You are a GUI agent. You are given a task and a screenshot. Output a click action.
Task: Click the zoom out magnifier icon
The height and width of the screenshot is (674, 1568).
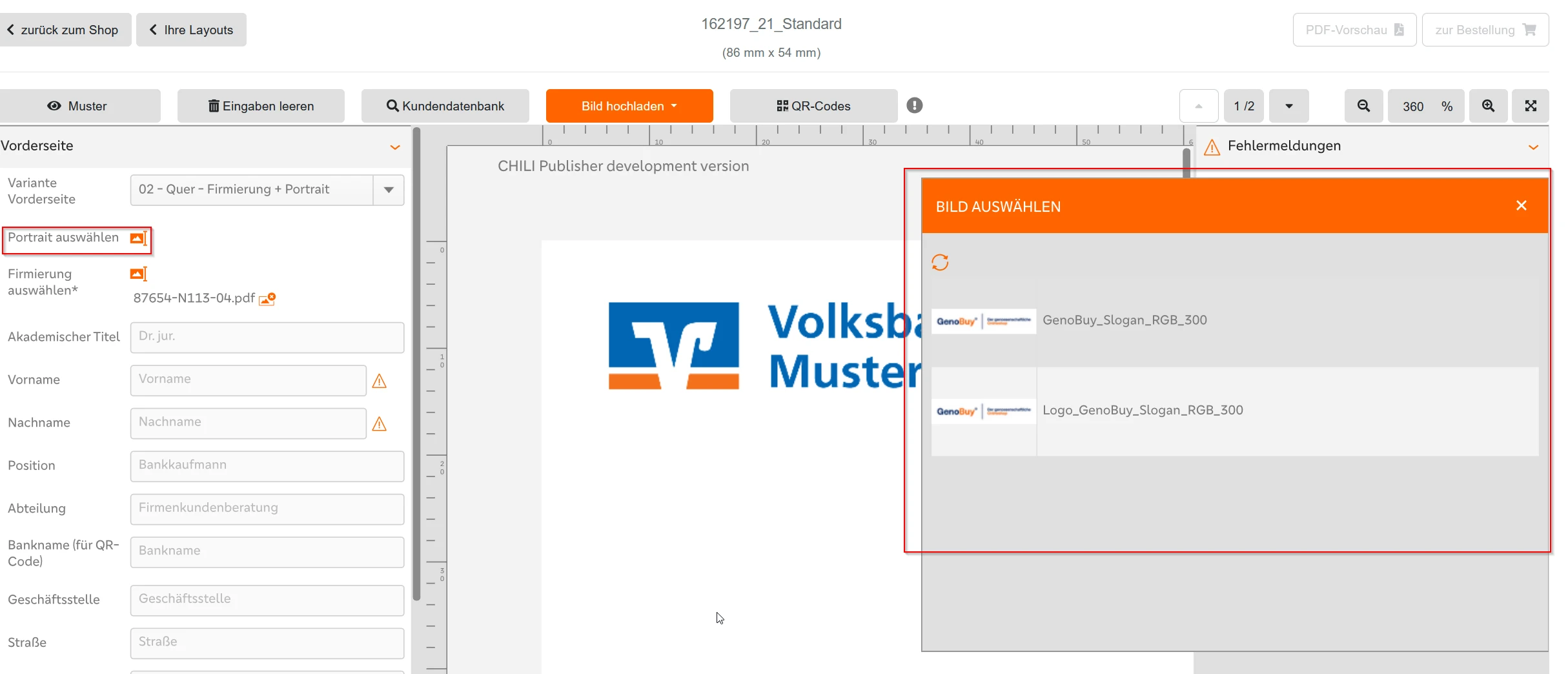pos(1363,106)
